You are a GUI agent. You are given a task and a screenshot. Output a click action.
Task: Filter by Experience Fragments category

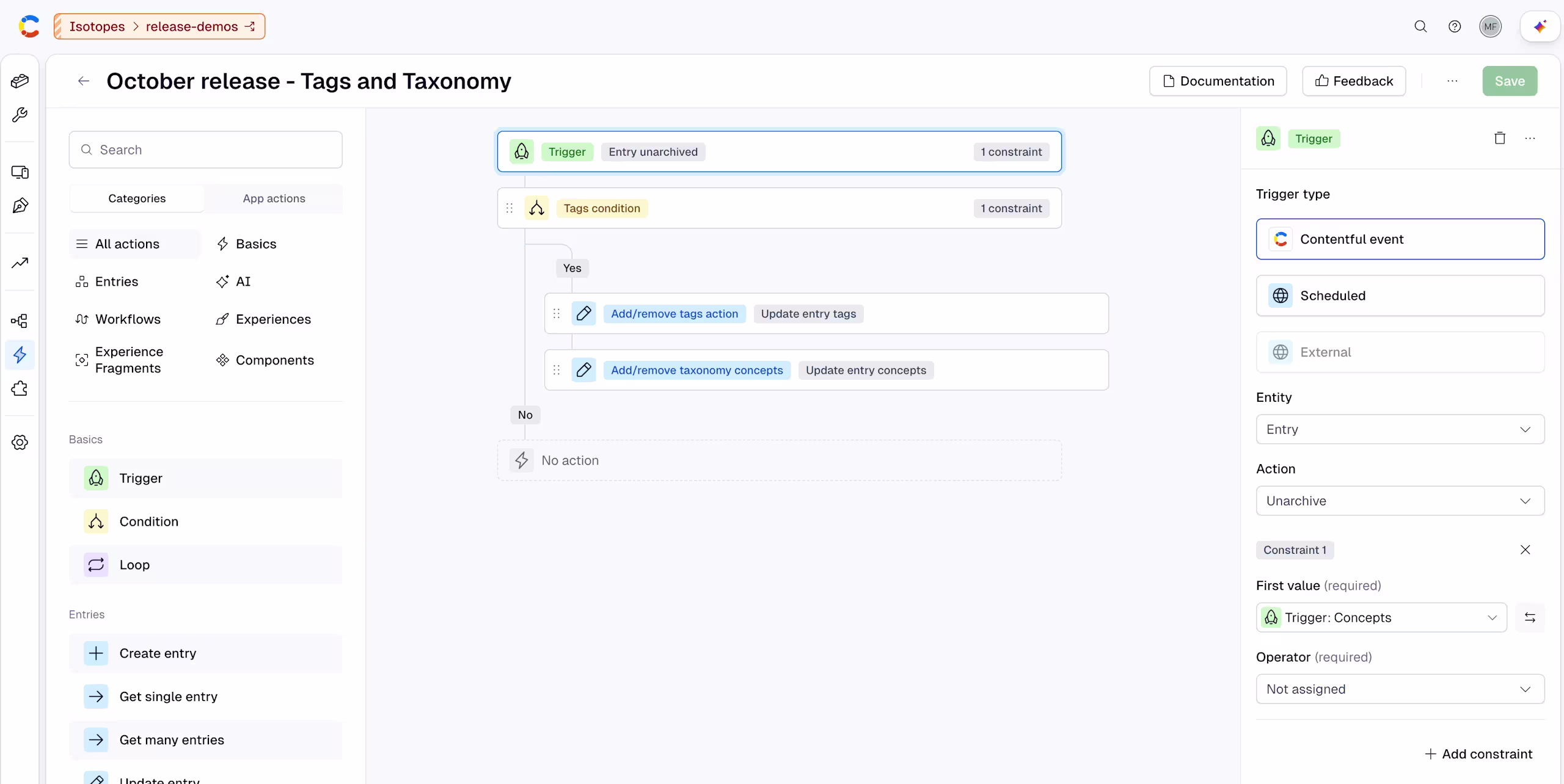click(x=120, y=360)
